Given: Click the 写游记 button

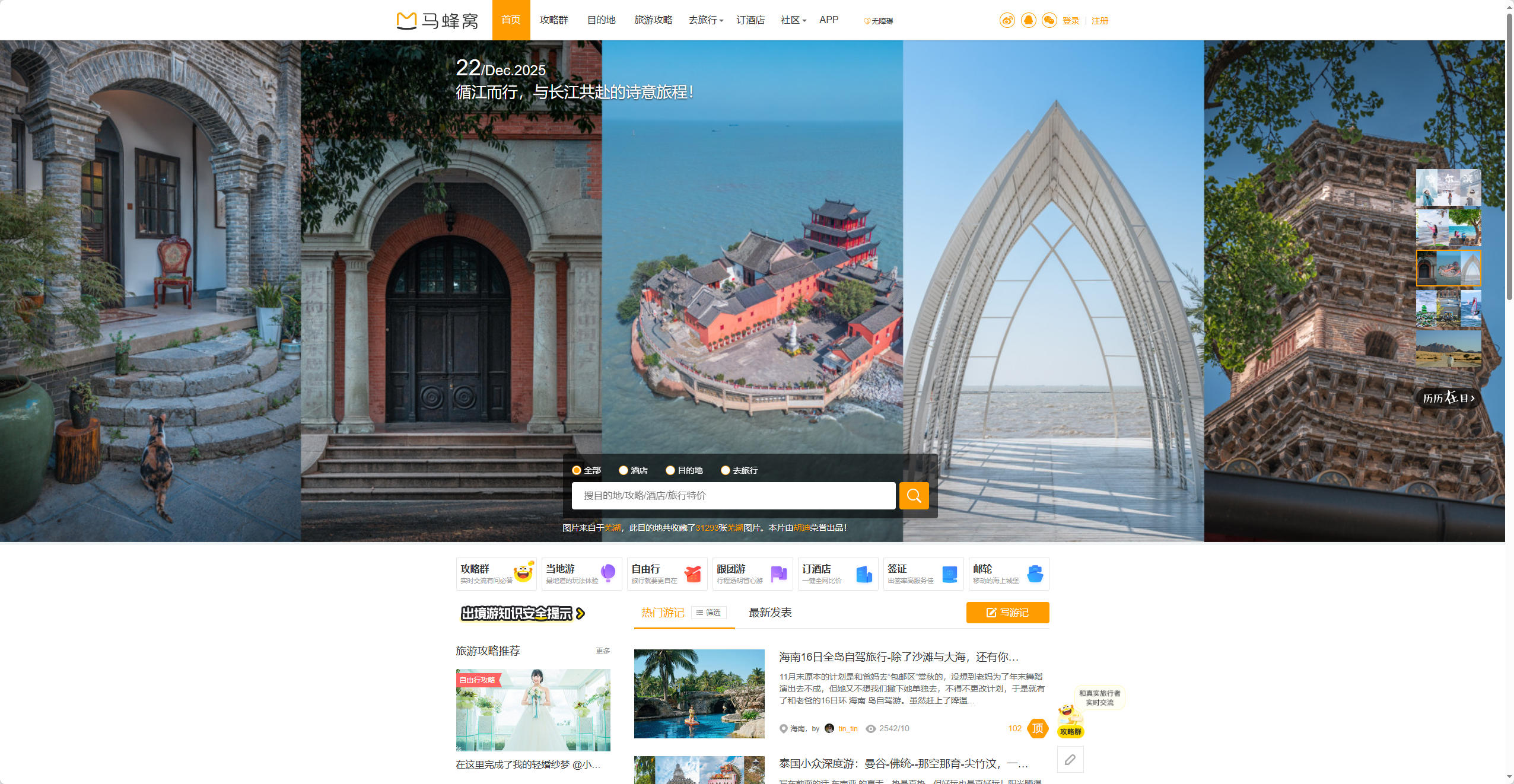Looking at the screenshot, I should 1007,613.
